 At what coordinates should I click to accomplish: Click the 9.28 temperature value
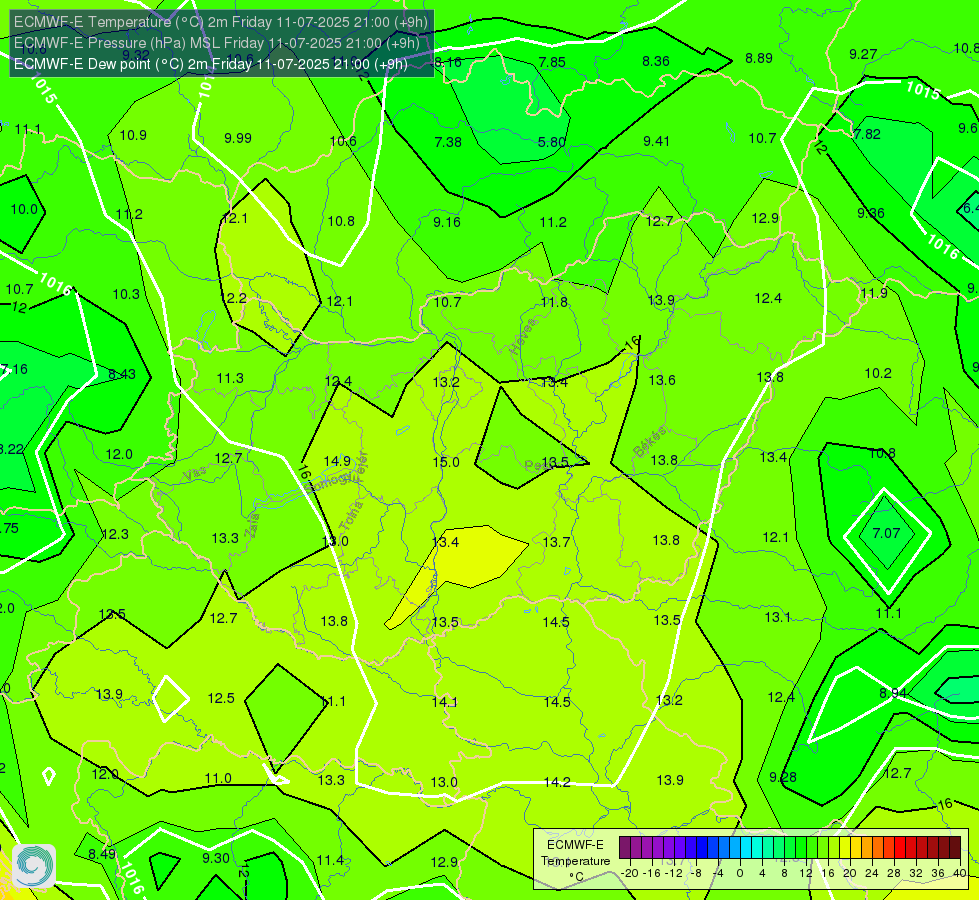(x=783, y=777)
